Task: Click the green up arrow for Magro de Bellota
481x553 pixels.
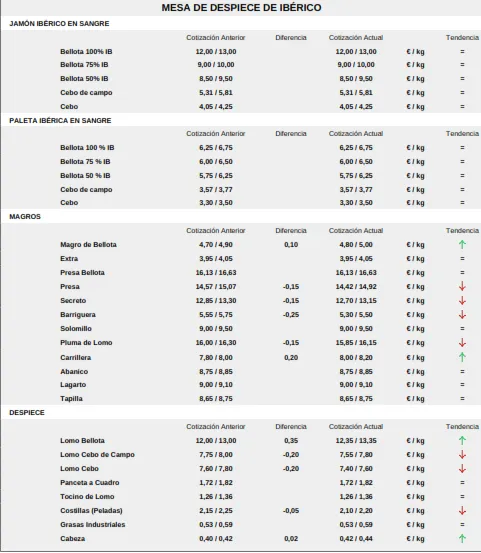Action: click(462, 244)
